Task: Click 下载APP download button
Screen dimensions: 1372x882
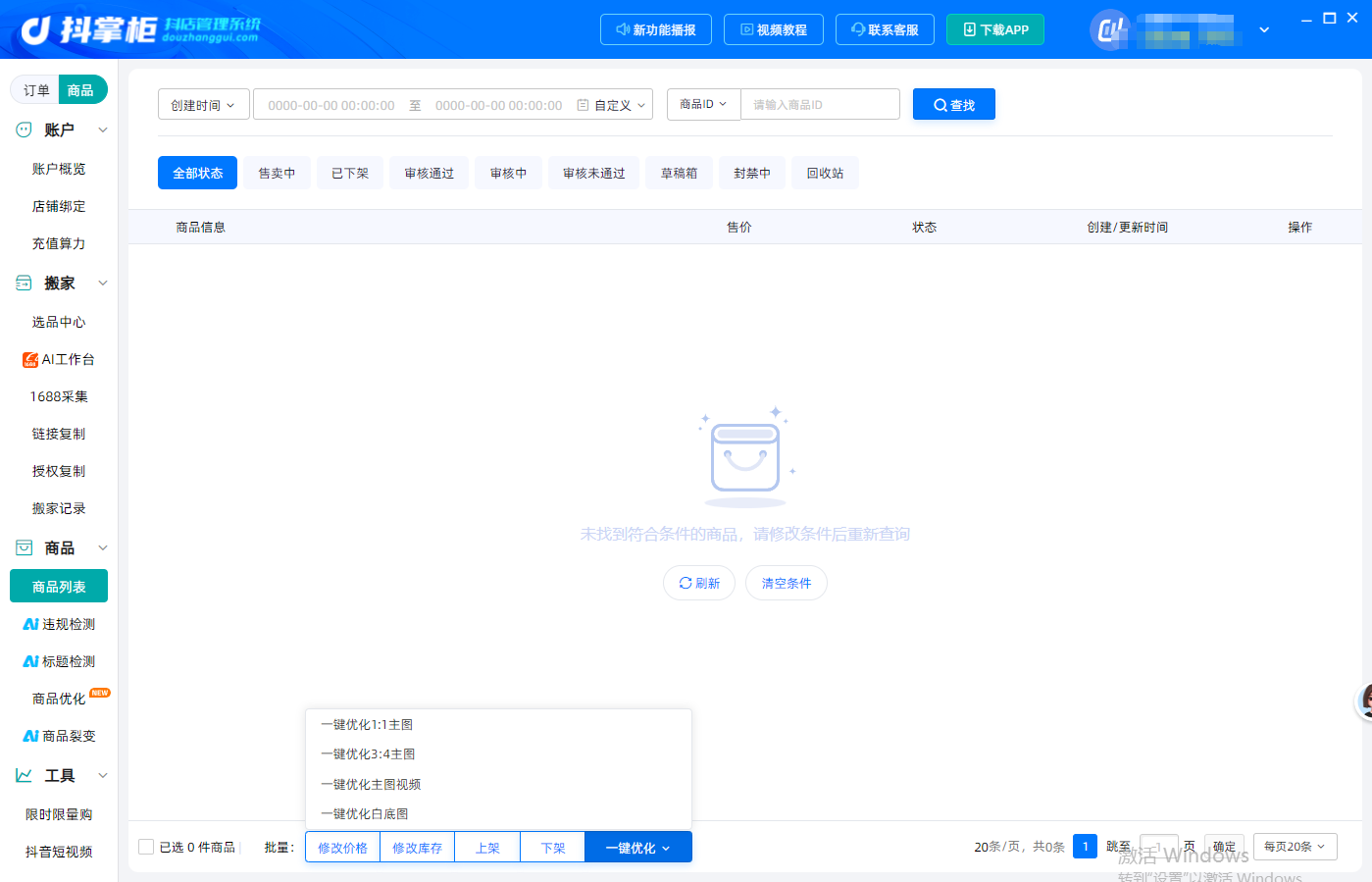Action: 995,29
